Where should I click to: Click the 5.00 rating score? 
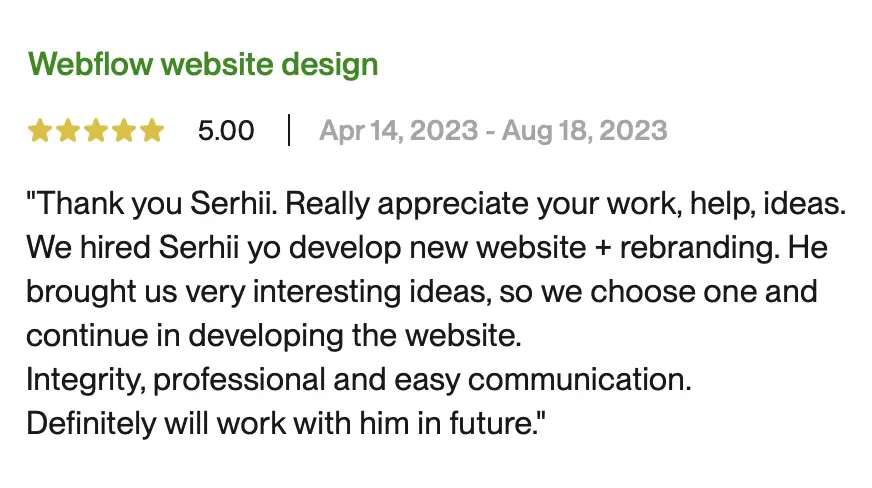pyautogui.click(x=226, y=131)
